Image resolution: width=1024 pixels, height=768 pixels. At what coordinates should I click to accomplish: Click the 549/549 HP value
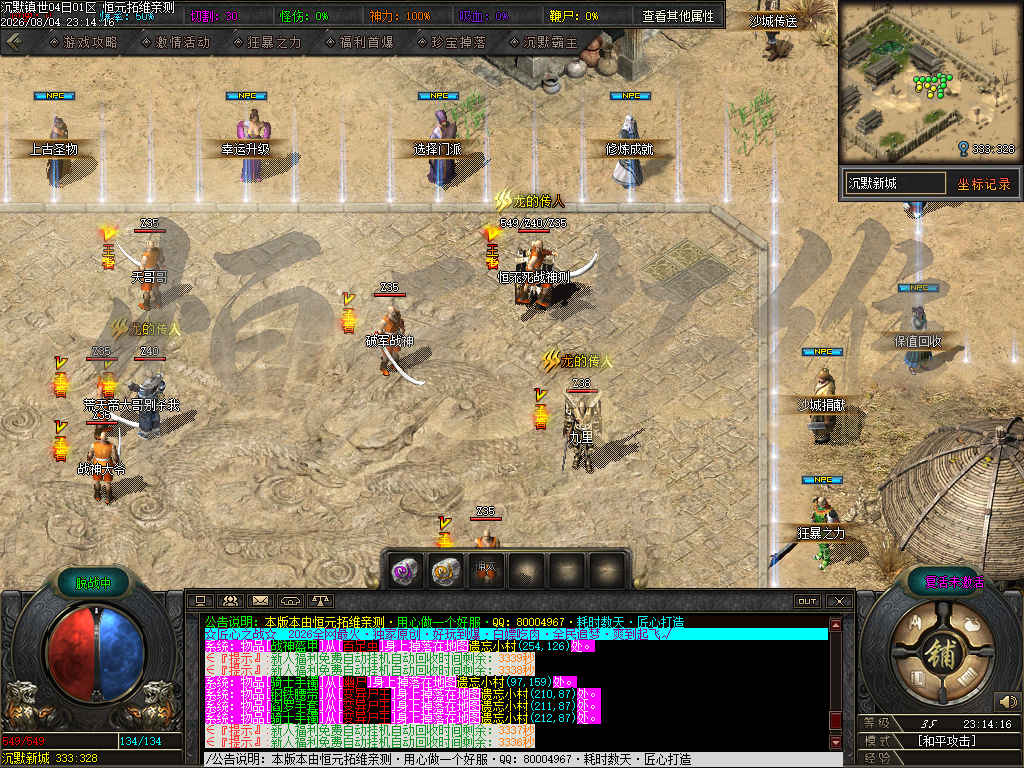(x=23, y=741)
